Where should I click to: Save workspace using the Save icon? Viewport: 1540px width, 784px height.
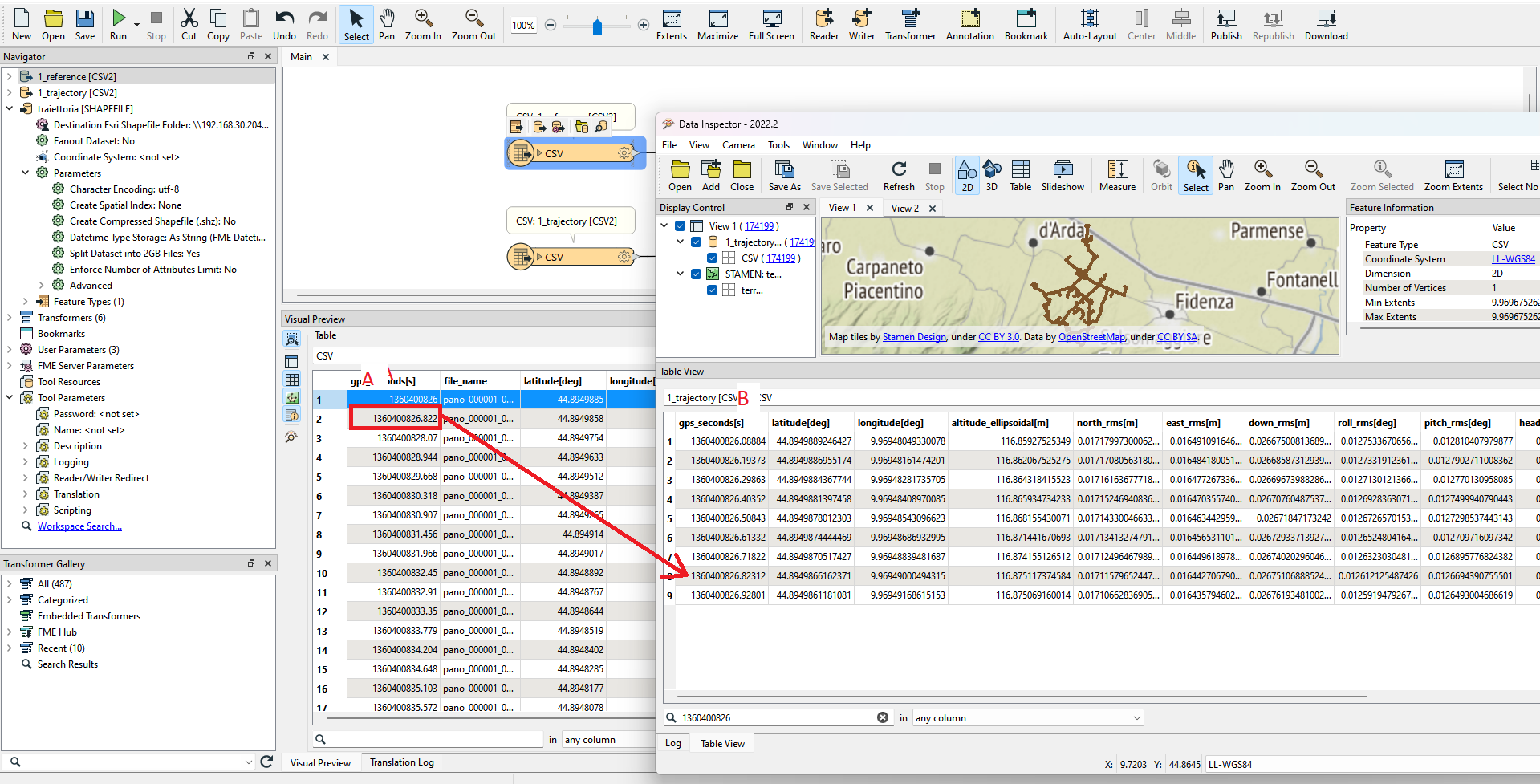pos(85,24)
